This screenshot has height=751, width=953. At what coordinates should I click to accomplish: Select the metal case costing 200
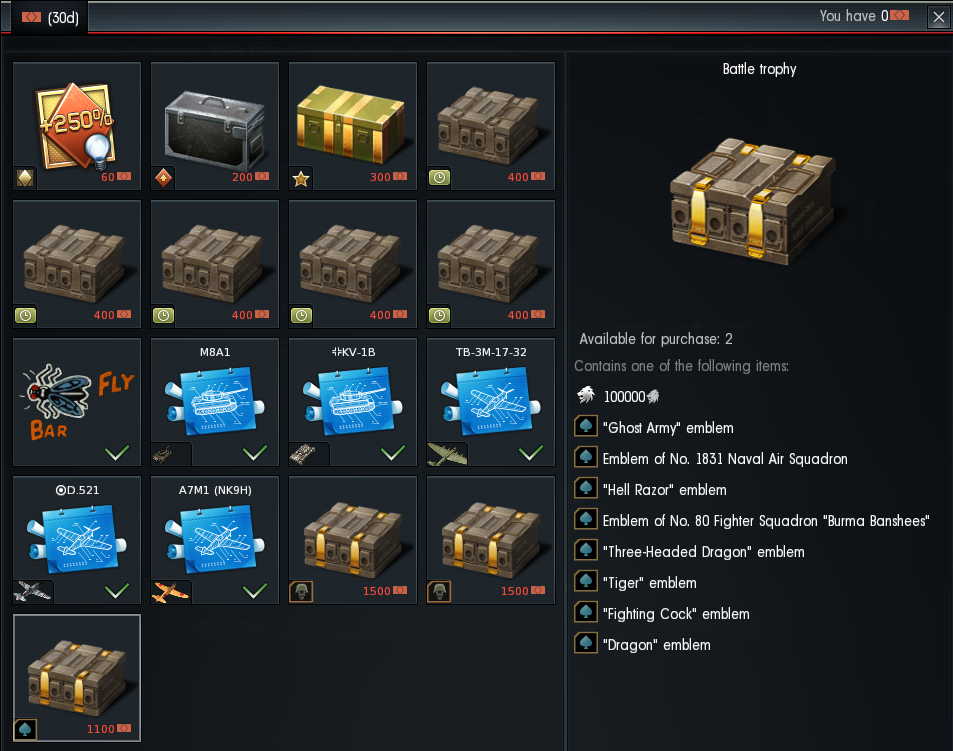click(x=215, y=126)
